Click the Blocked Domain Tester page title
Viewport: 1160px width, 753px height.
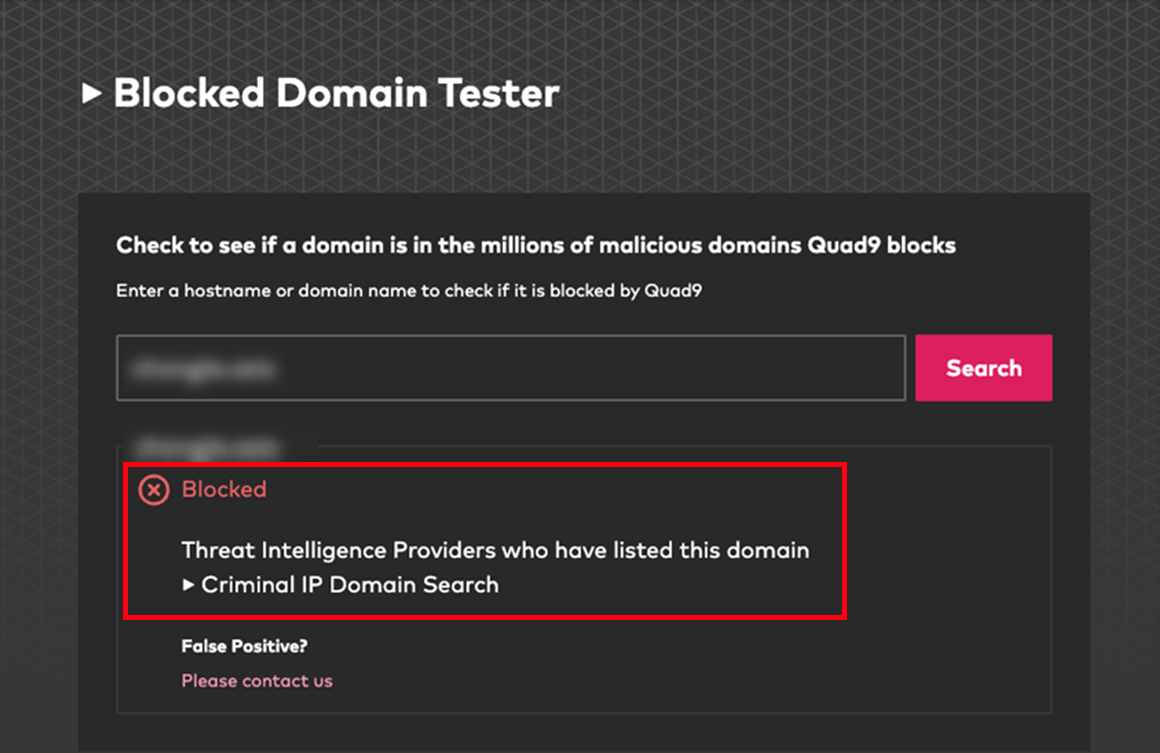point(337,93)
